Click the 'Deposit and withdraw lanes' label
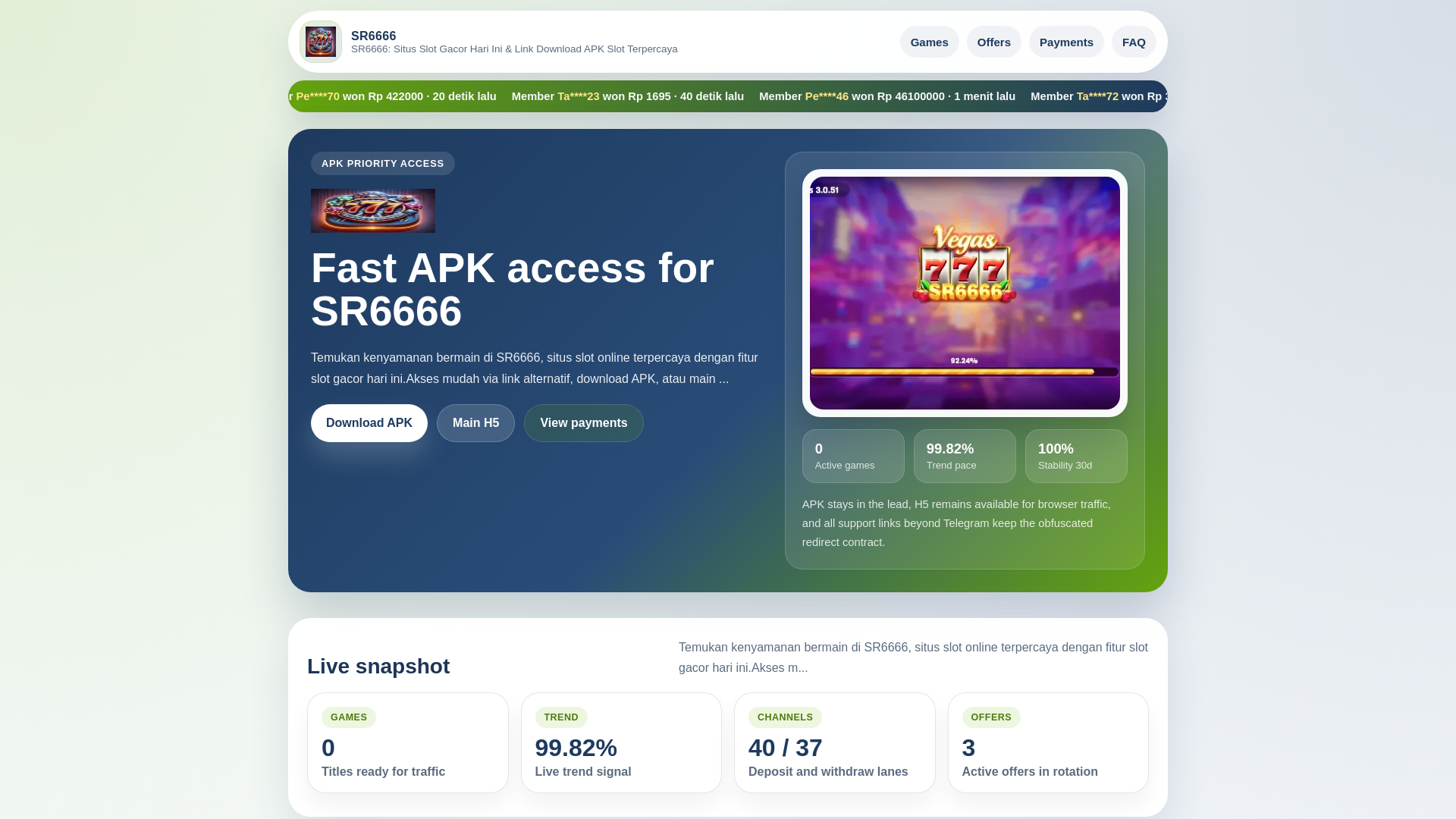1456x819 pixels. click(828, 772)
